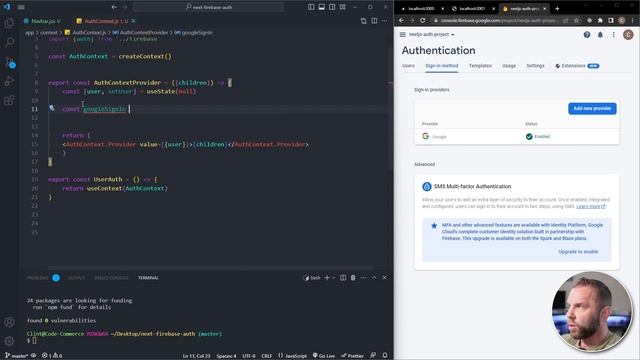Viewport: 640px width, 360px height.
Task: Open the Extensions view in VS Code
Action: 9,100
